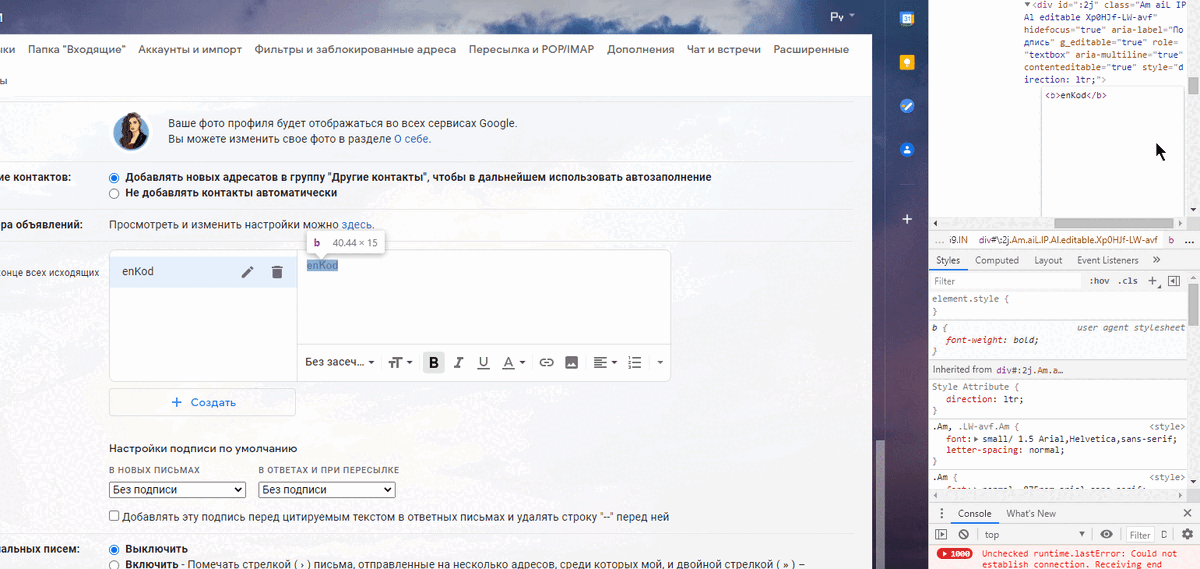Open Google Calendar in the side panel
1200x569 pixels.
click(907, 18)
